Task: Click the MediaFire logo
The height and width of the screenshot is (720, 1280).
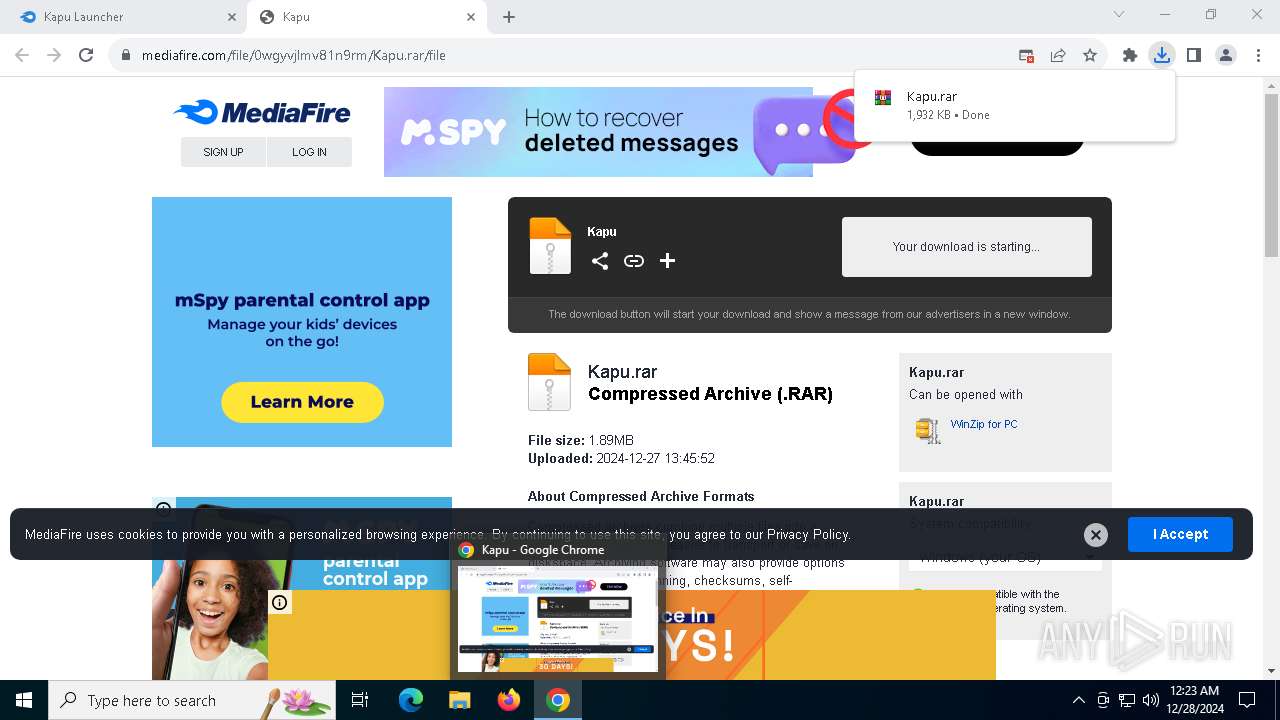Action: click(x=262, y=113)
